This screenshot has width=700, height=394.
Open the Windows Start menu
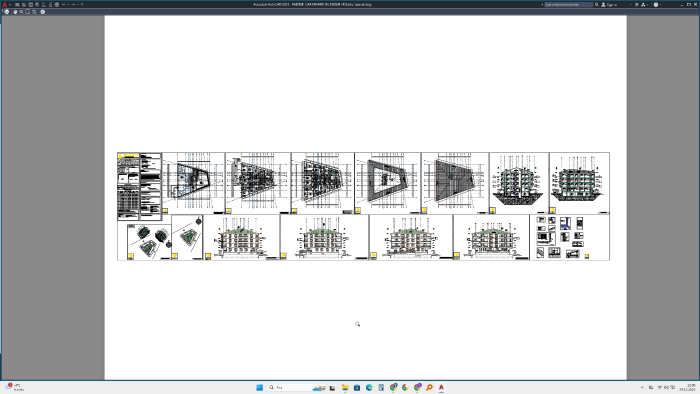click(x=259, y=387)
